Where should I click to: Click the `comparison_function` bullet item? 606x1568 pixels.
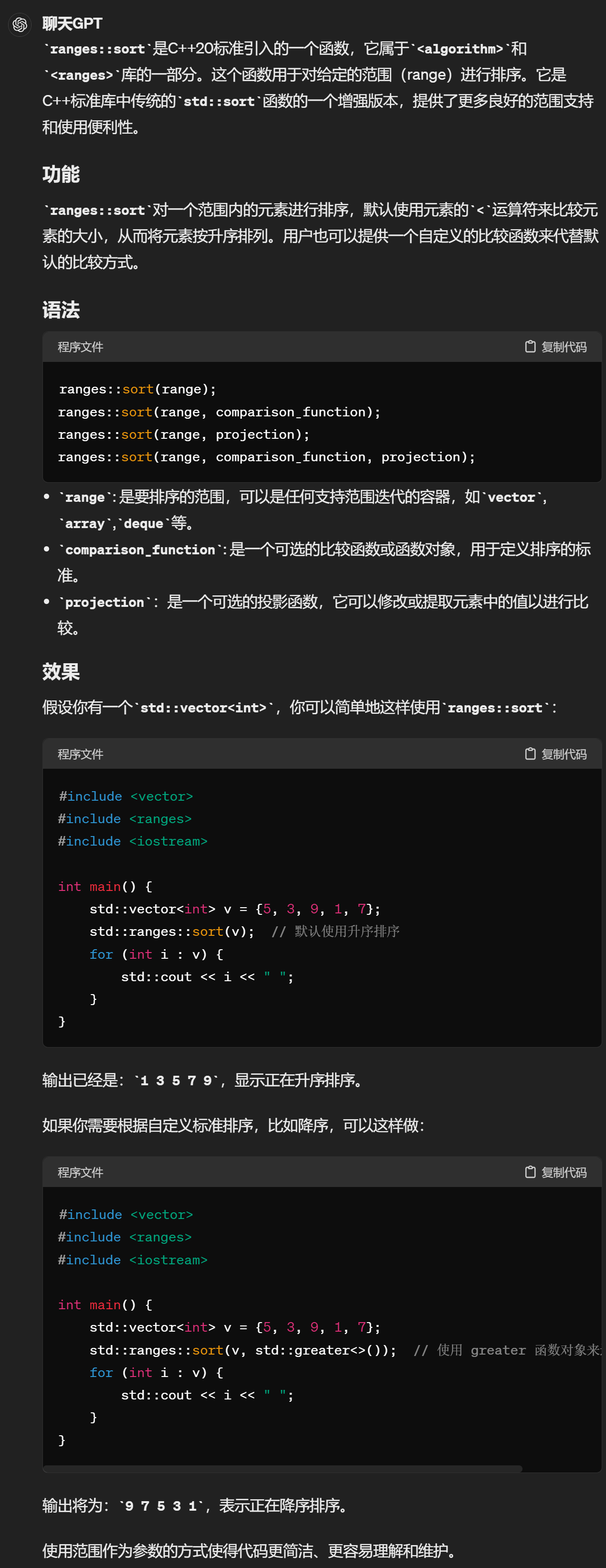click(324, 562)
